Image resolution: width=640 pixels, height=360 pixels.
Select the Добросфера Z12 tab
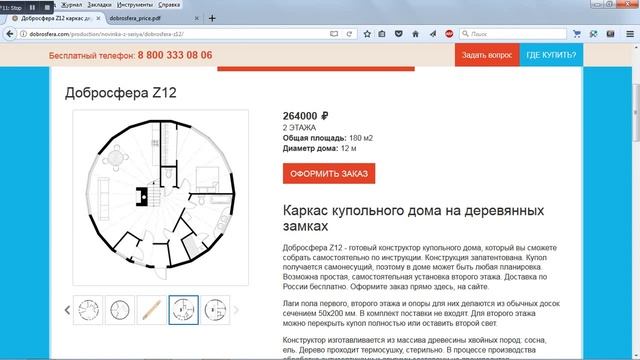click(55, 18)
